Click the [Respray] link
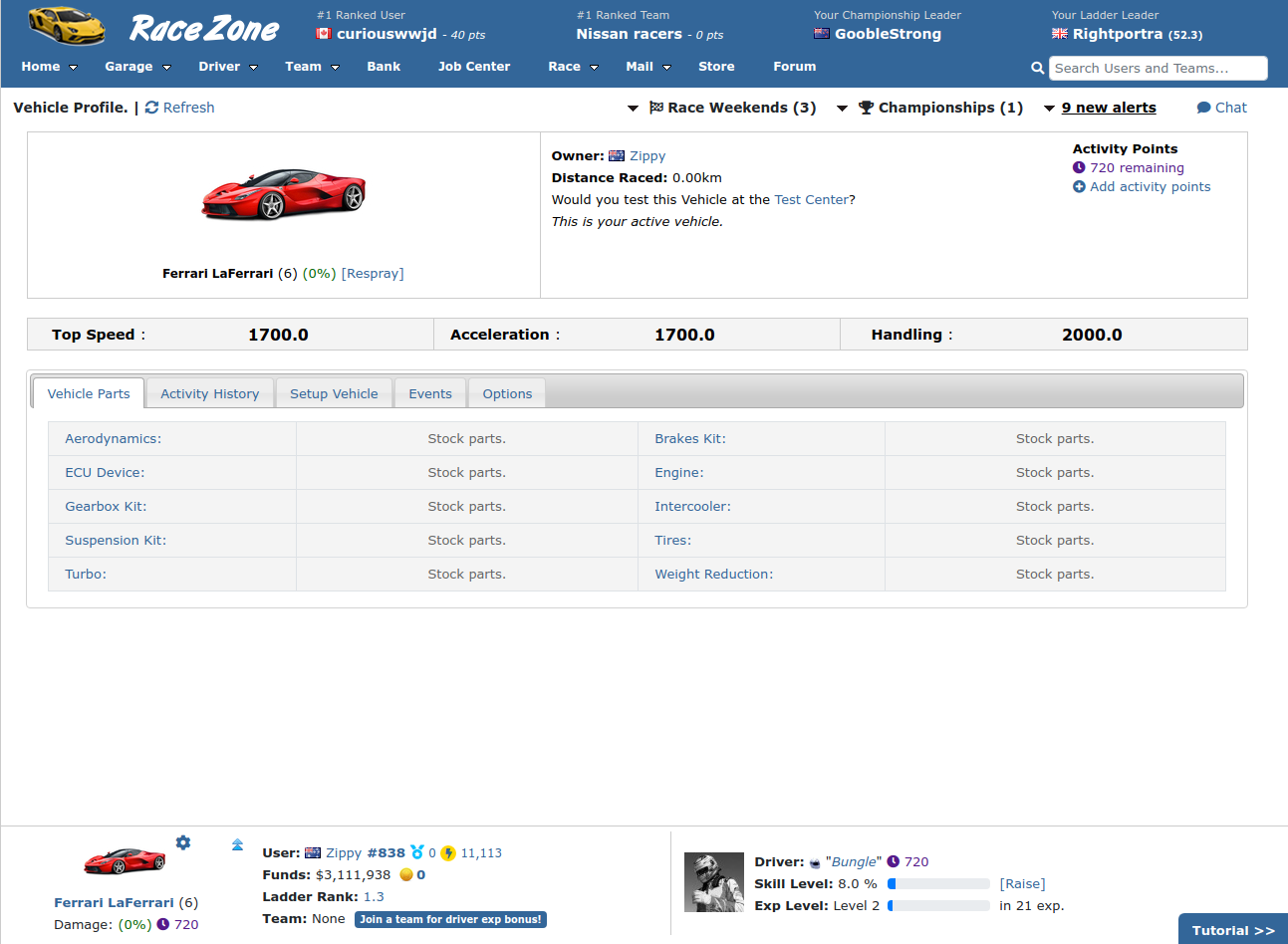 click(x=373, y=273)
